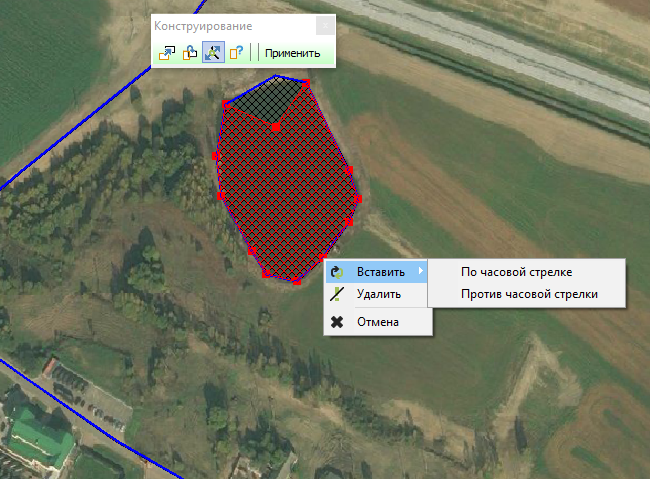Choose Отмена in the context menu
This screenshot has width=650, height=479.
click(378, 322)
